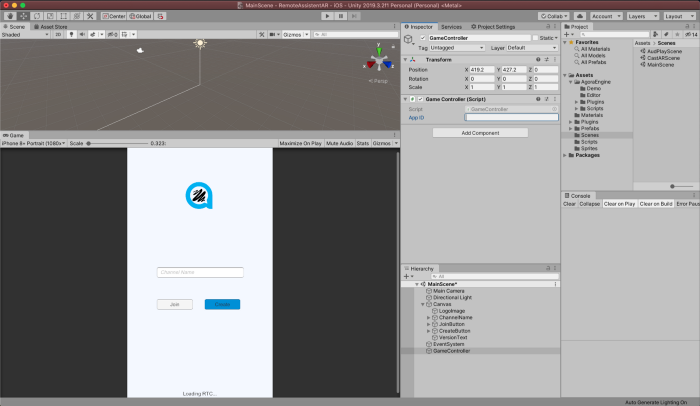Open the Tag Untagged dropdown

(x=457, y=48)
